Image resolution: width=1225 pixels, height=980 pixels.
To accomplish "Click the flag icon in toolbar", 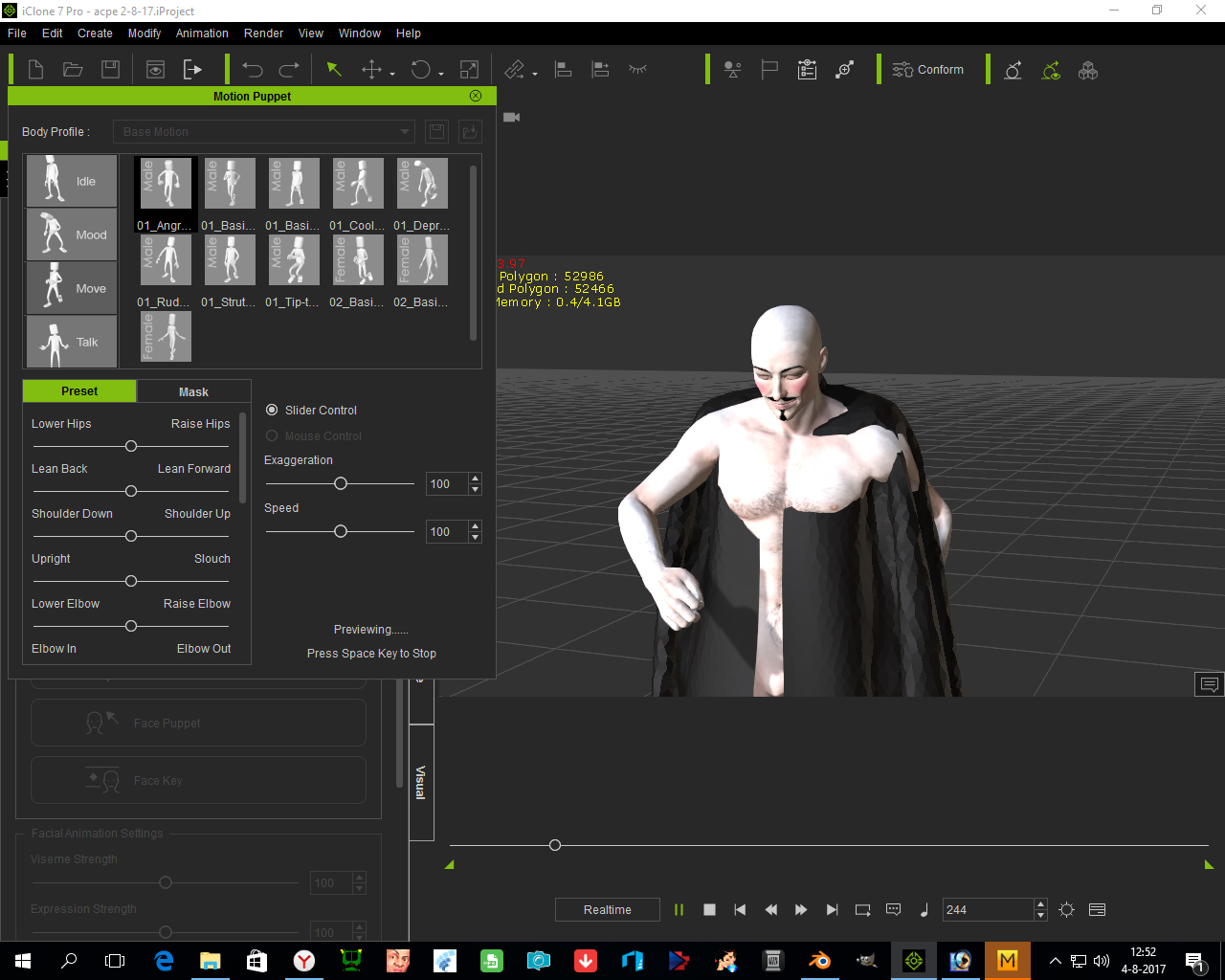I will point(769,70).
